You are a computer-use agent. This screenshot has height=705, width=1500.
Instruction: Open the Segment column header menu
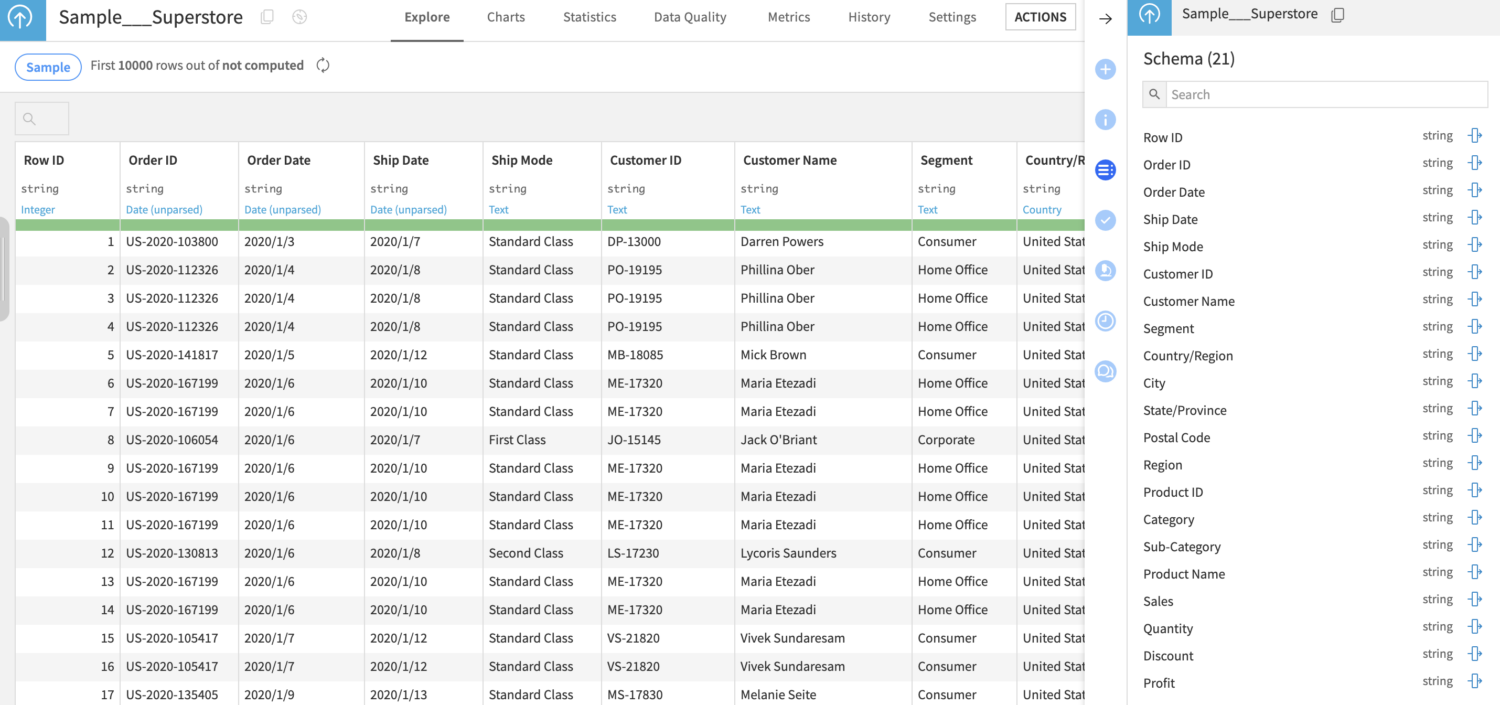tap(947, 160)
